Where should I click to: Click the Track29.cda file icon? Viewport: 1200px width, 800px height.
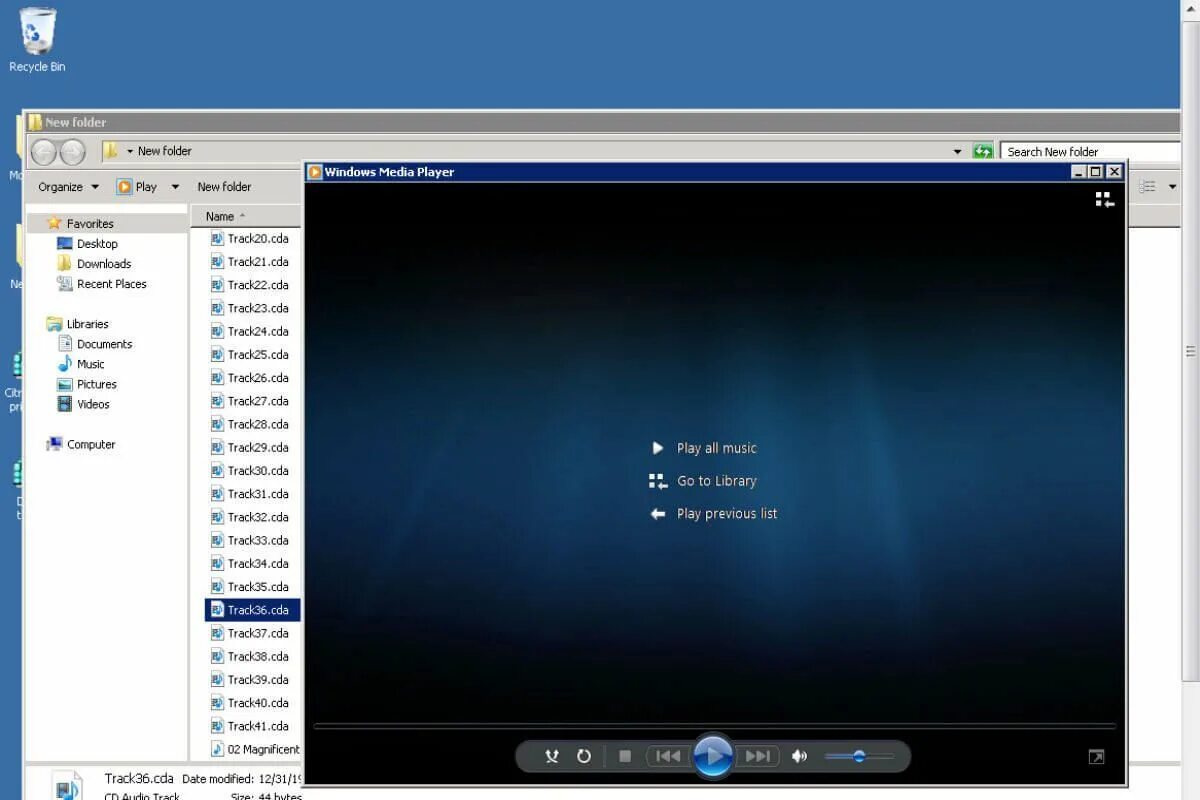(217, 447)
